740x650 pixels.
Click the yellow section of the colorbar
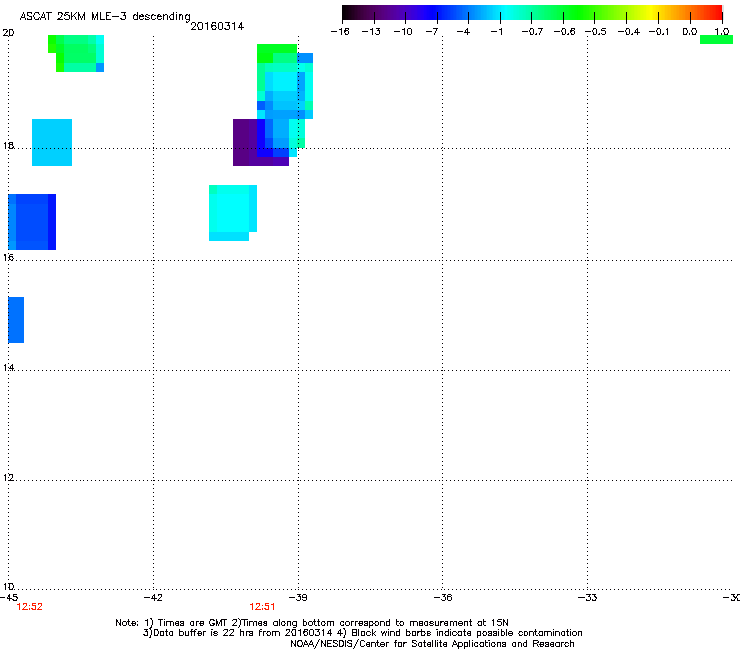point(651,13)
